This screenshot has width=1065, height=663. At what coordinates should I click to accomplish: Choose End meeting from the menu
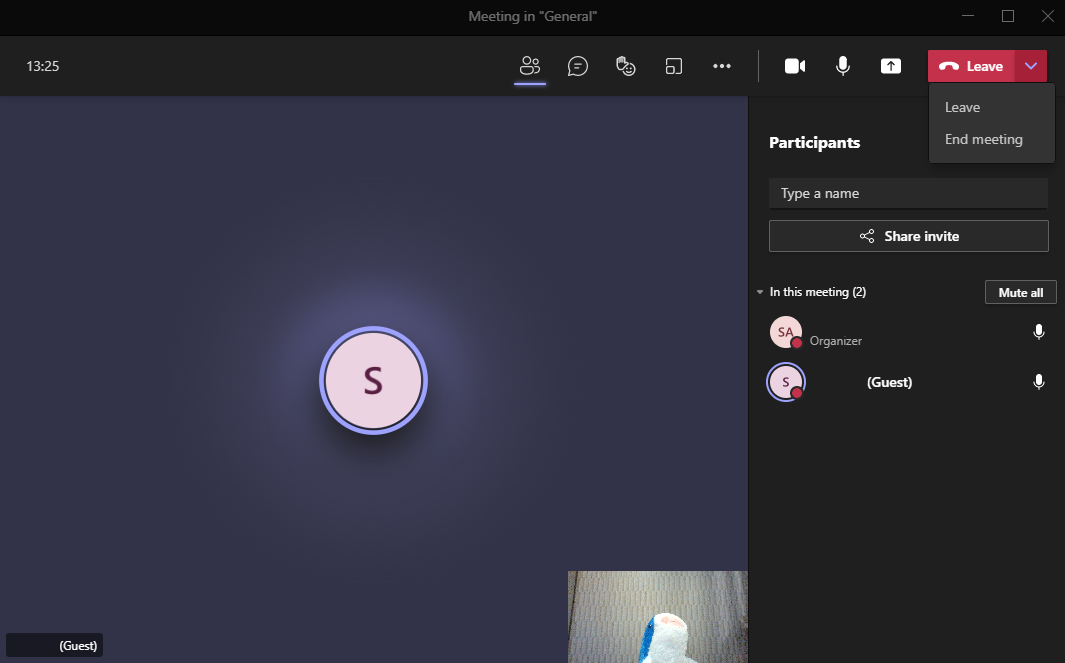(x=983, y=139)
